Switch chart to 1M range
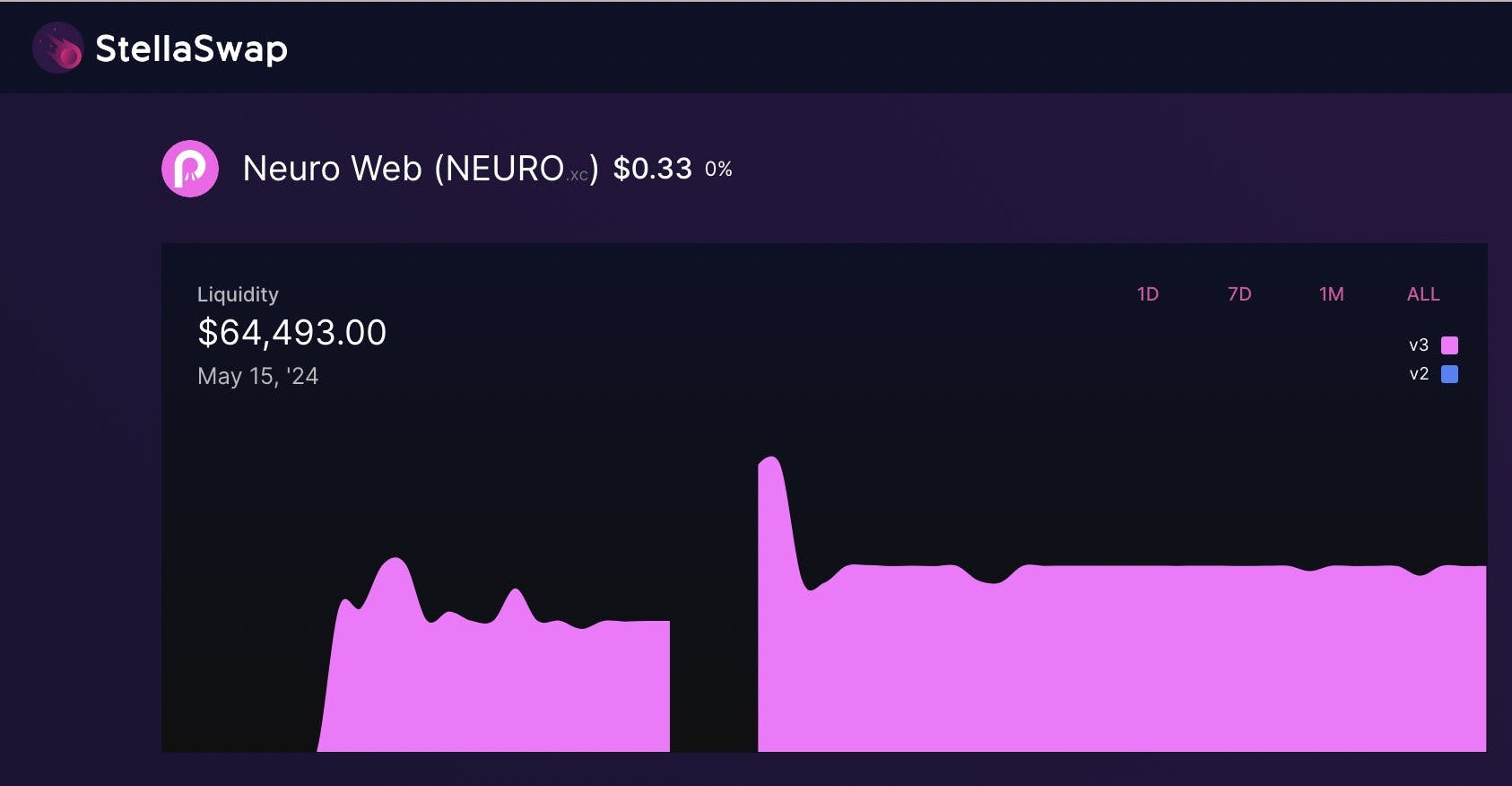Image resolution: width=1512 pixels, height=786 pixels. (1332, 294)
